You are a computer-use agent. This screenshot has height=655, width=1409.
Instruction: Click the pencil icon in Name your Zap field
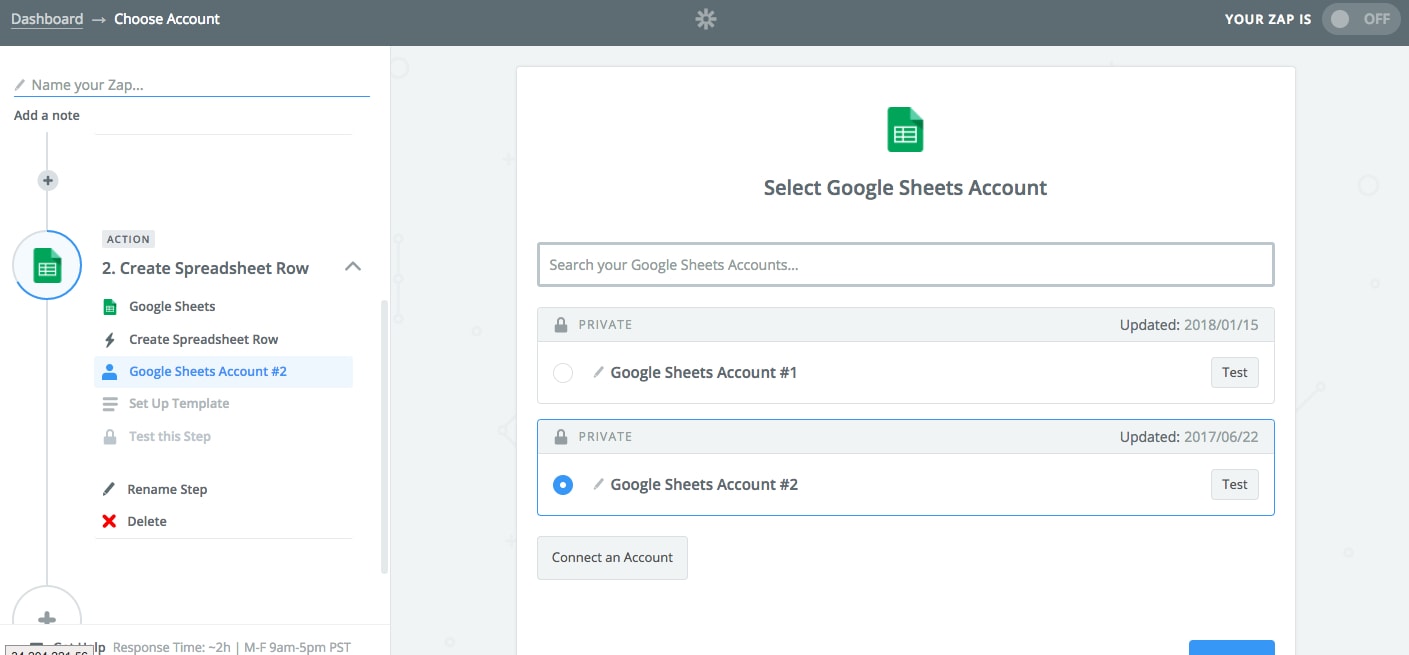coord(20,85)
